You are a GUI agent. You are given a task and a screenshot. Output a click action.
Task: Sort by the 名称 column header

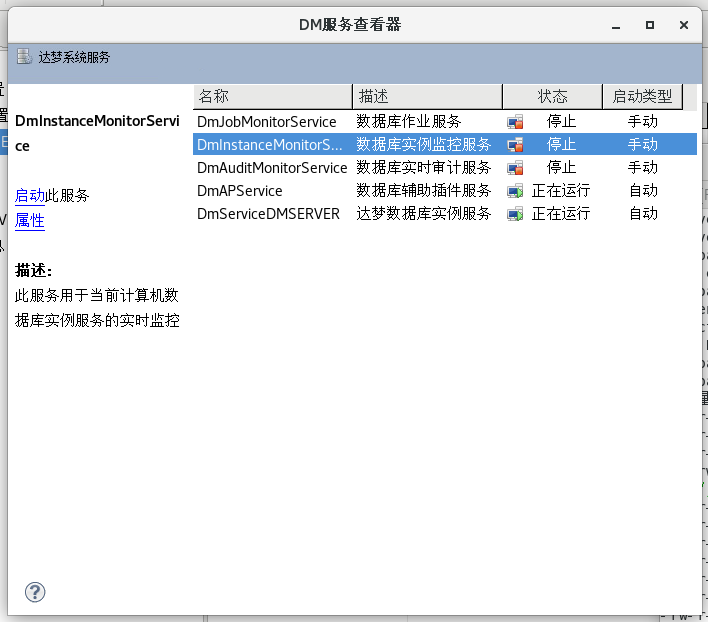pyautogui.click(x=272, y=96)
